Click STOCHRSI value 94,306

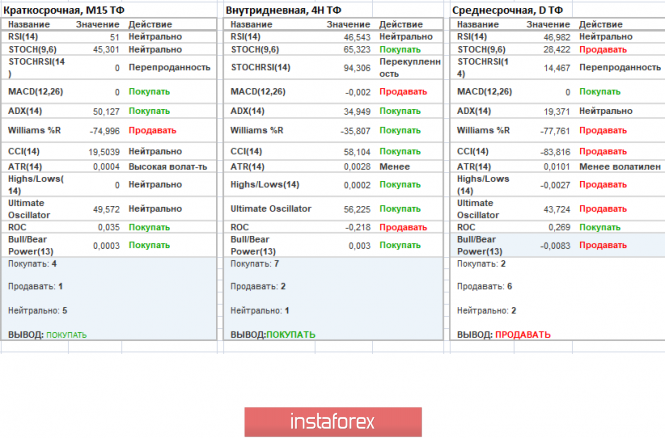click(x=357, y=68)
